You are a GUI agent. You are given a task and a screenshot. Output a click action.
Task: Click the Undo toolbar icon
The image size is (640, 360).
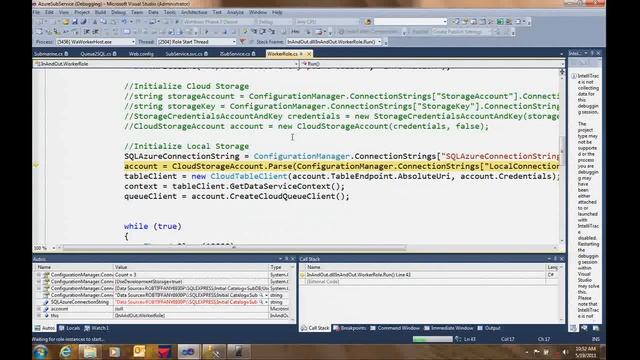(124, 22)
